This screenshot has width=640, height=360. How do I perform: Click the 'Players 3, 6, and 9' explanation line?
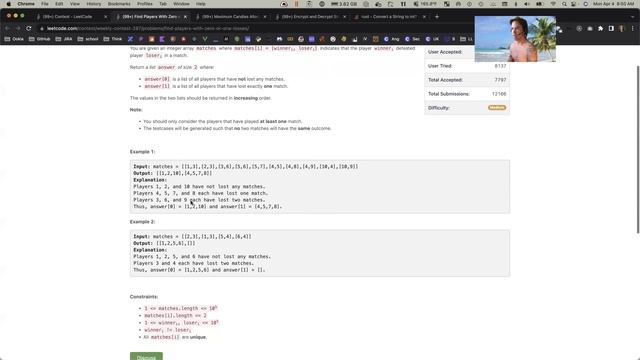pyautogui.click(x=199, y=200)
